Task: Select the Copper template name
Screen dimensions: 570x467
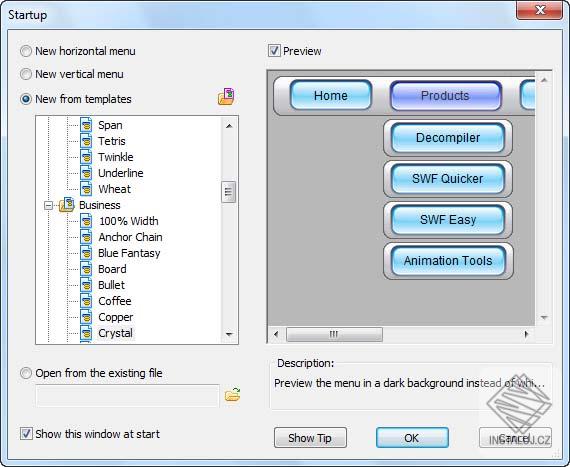Action: [x=116, y=317]
